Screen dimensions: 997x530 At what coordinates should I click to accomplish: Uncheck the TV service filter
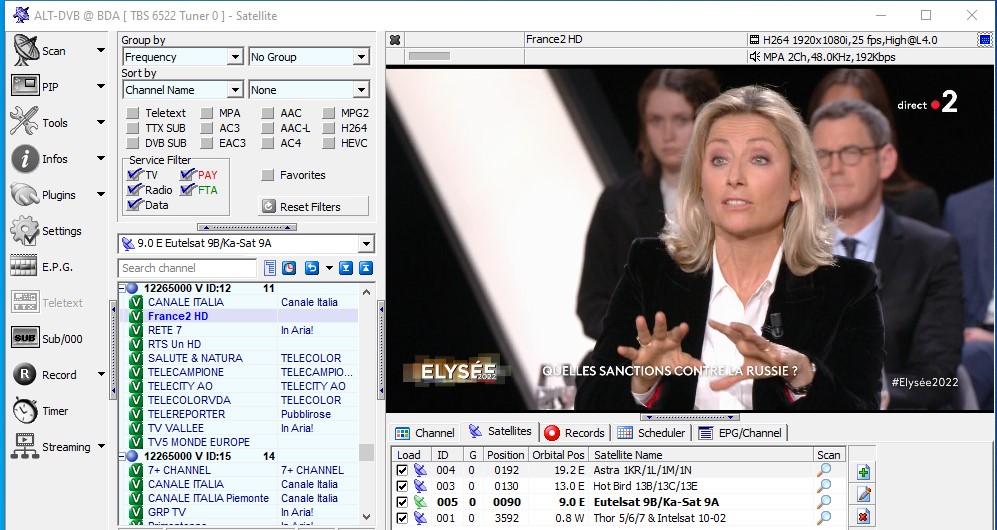pos(134,174)
